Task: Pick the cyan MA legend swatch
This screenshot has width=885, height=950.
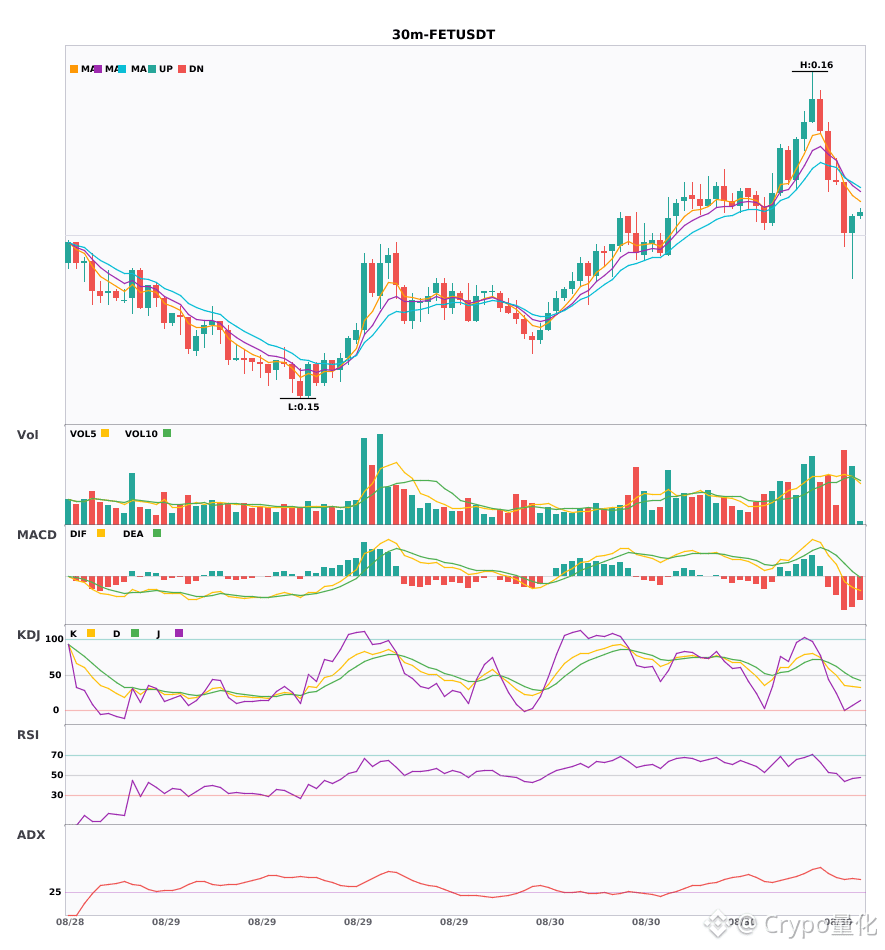Action: pos(122,69)
